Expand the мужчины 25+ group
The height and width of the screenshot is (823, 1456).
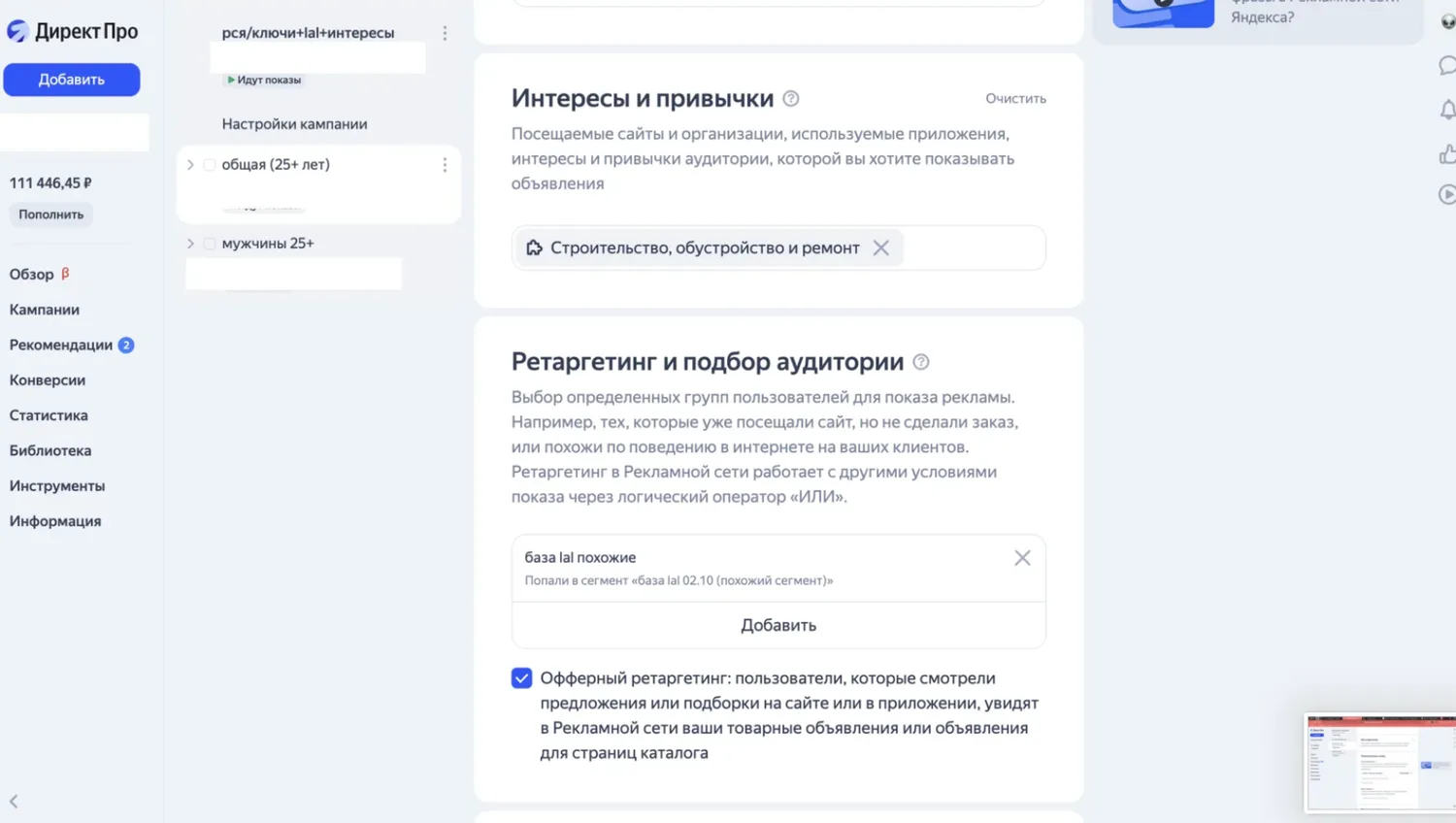[x=190, y=244]
